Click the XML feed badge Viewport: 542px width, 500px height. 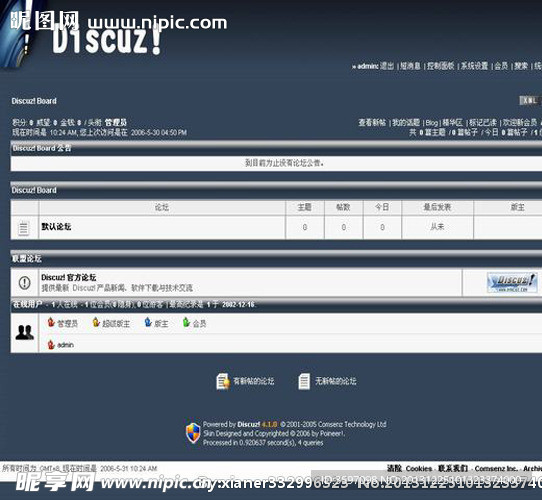coord(530,101)
